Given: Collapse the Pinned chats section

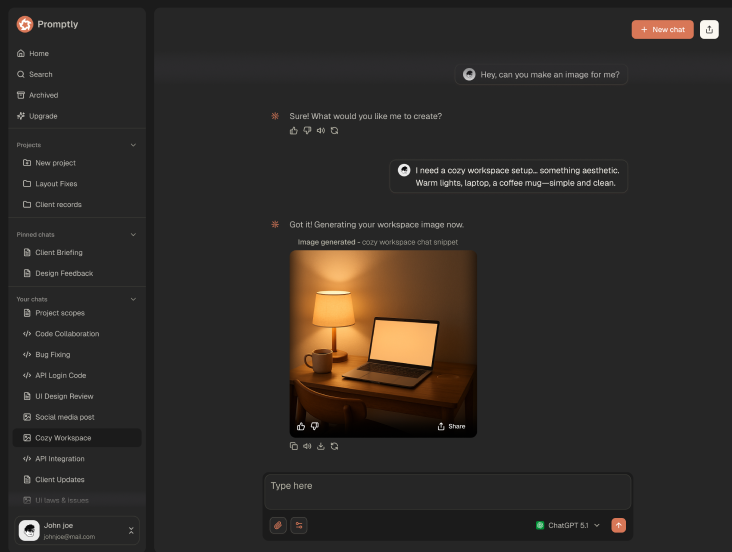Looking at the screenshot, I should click(133, 234).
